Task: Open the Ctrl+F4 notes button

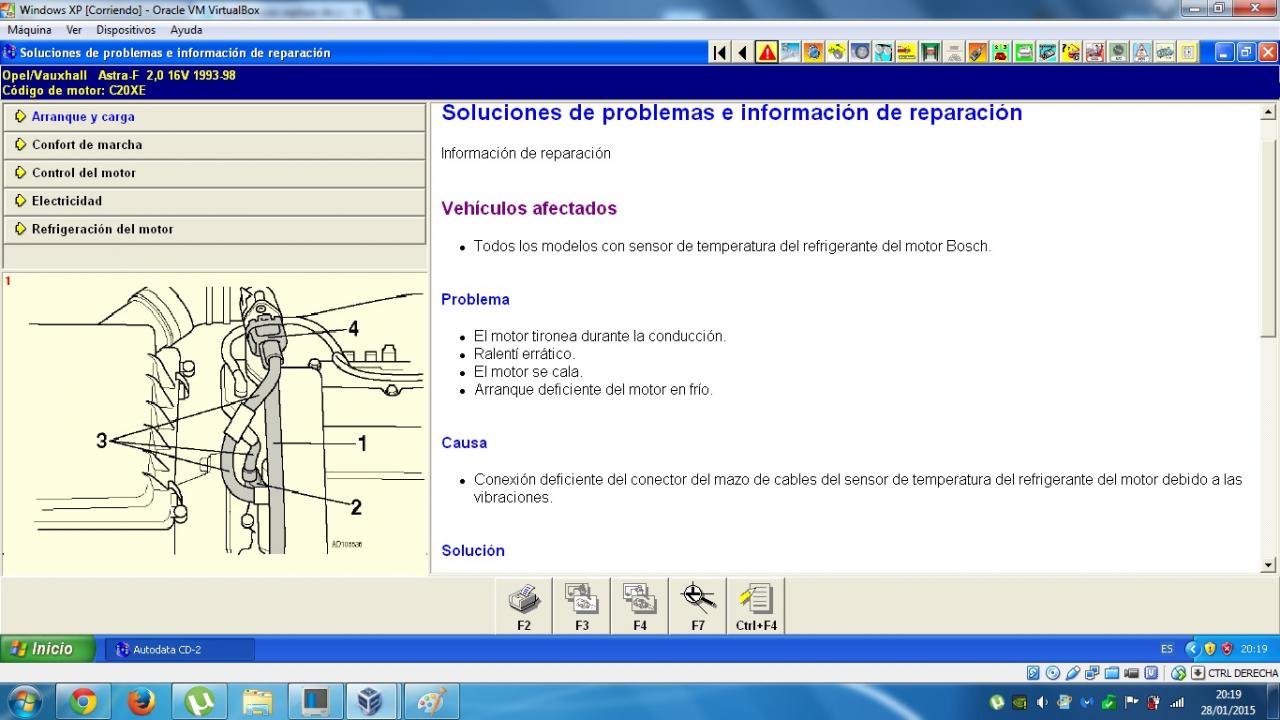Action: pos(756,605)
